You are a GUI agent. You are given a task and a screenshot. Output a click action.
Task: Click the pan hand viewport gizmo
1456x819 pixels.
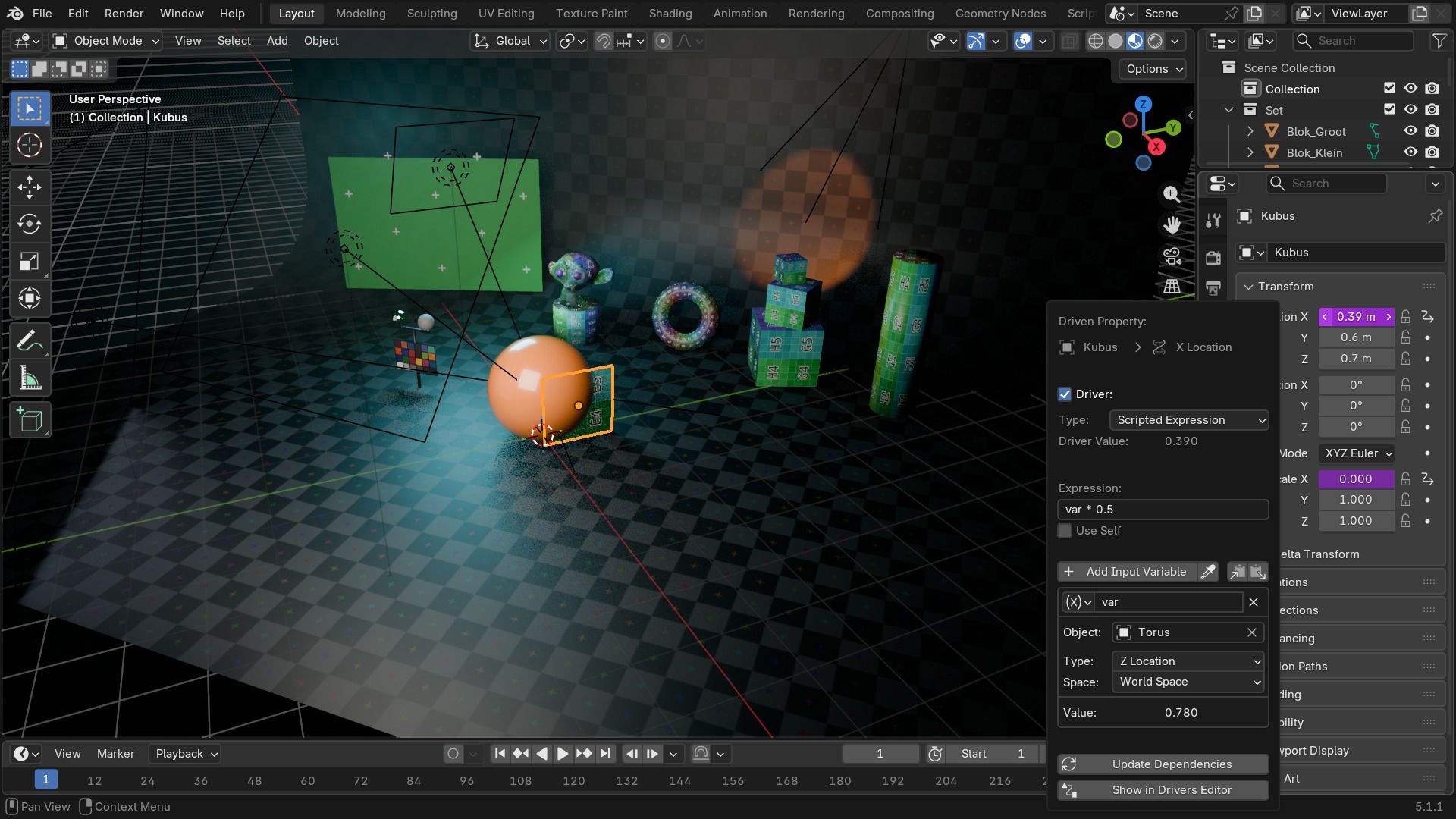click(x=1172, y=224)
